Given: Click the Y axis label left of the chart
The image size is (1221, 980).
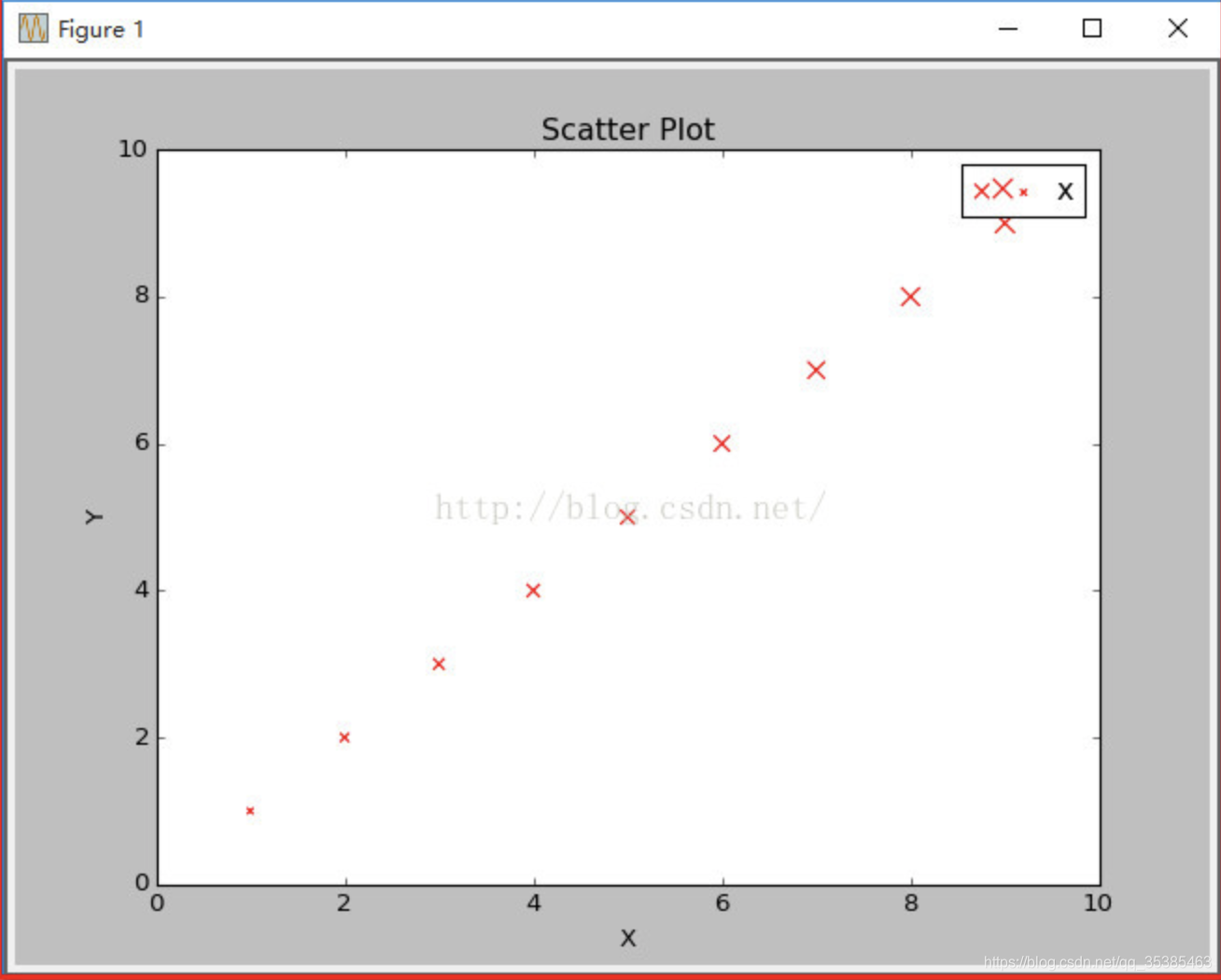Looking at the screenshot, I should click(93, 517).
